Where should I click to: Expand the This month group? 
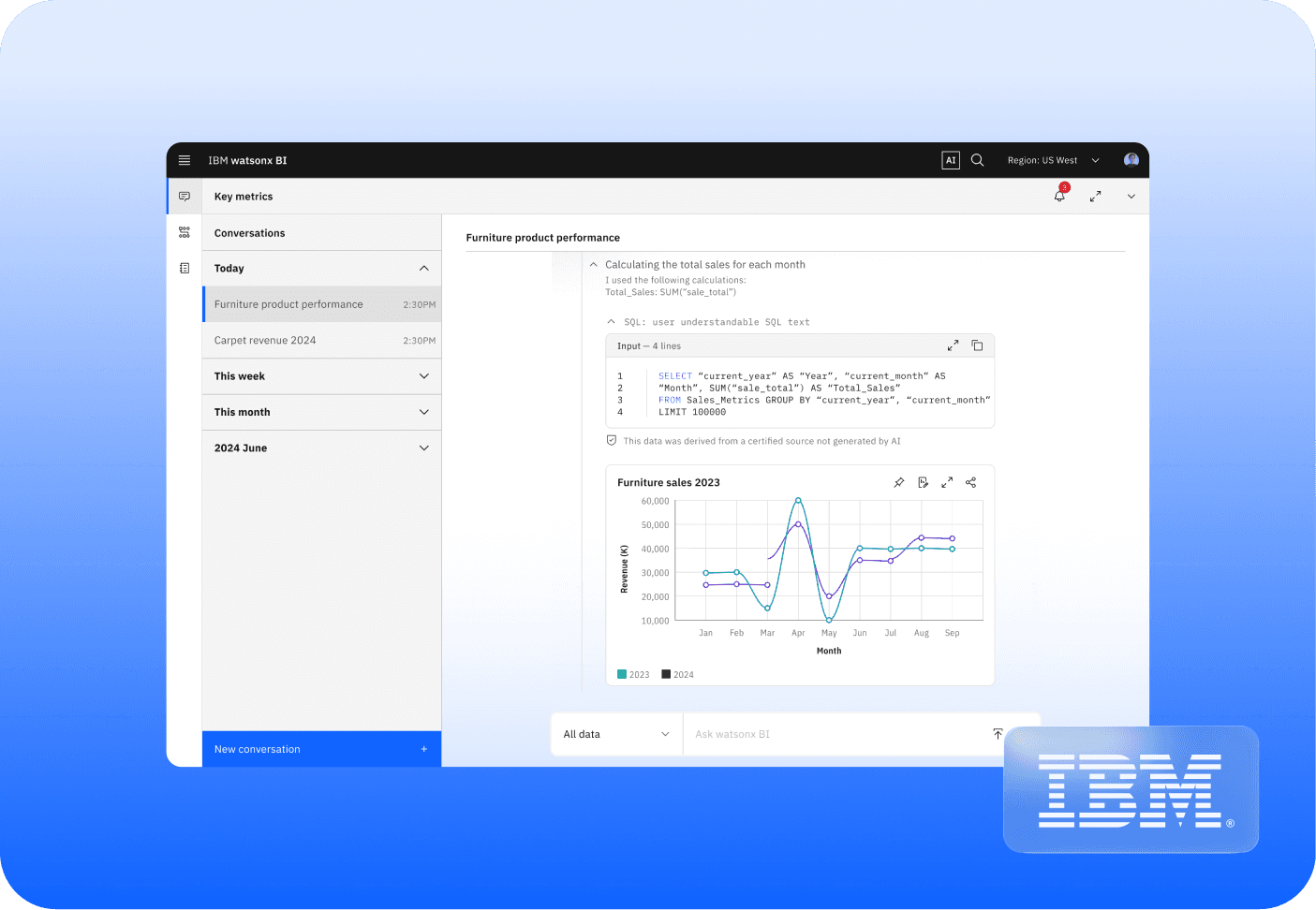pos(424,412)
